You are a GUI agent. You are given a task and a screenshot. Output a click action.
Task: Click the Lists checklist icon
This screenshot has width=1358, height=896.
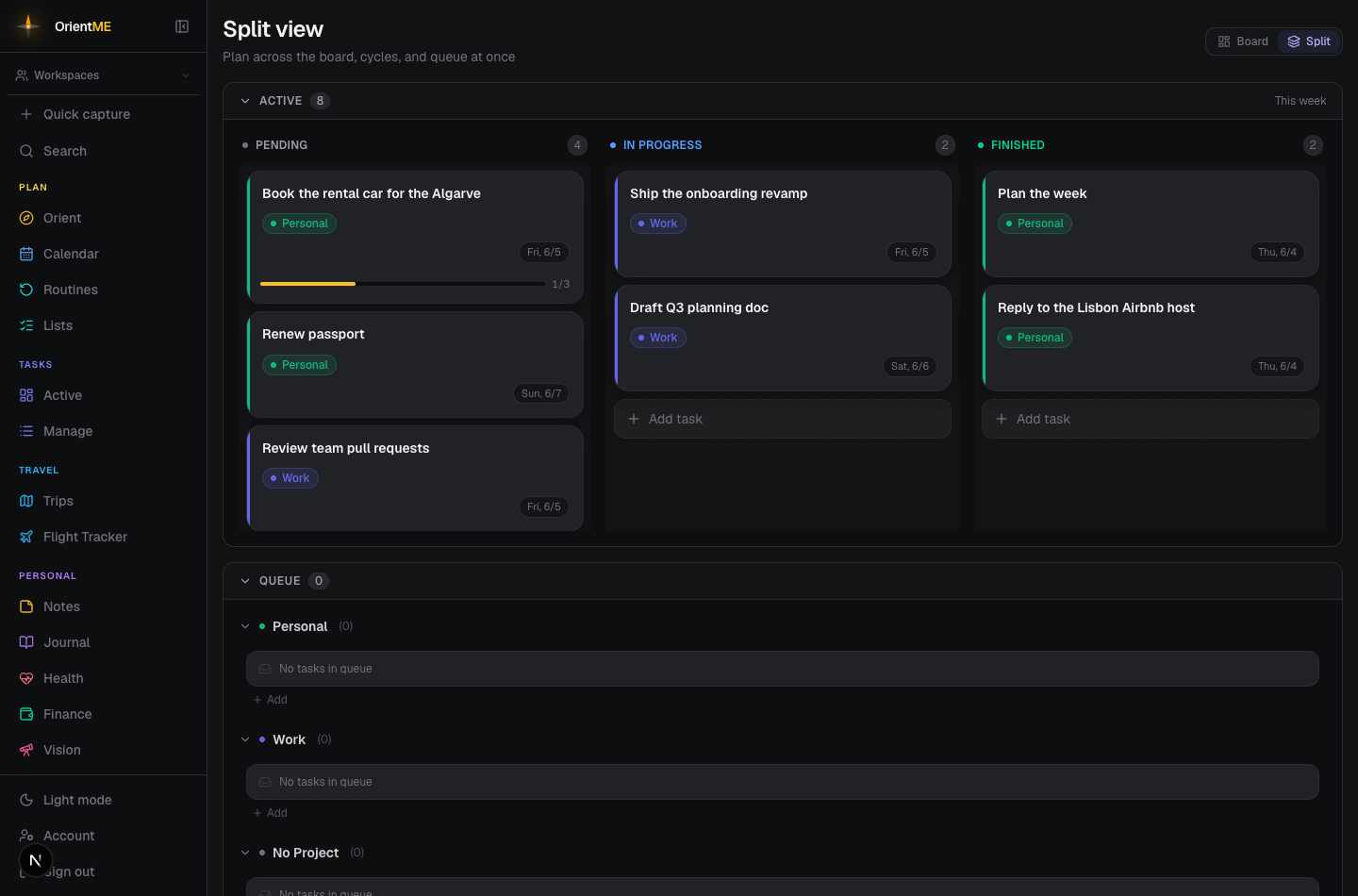point(26,325)
